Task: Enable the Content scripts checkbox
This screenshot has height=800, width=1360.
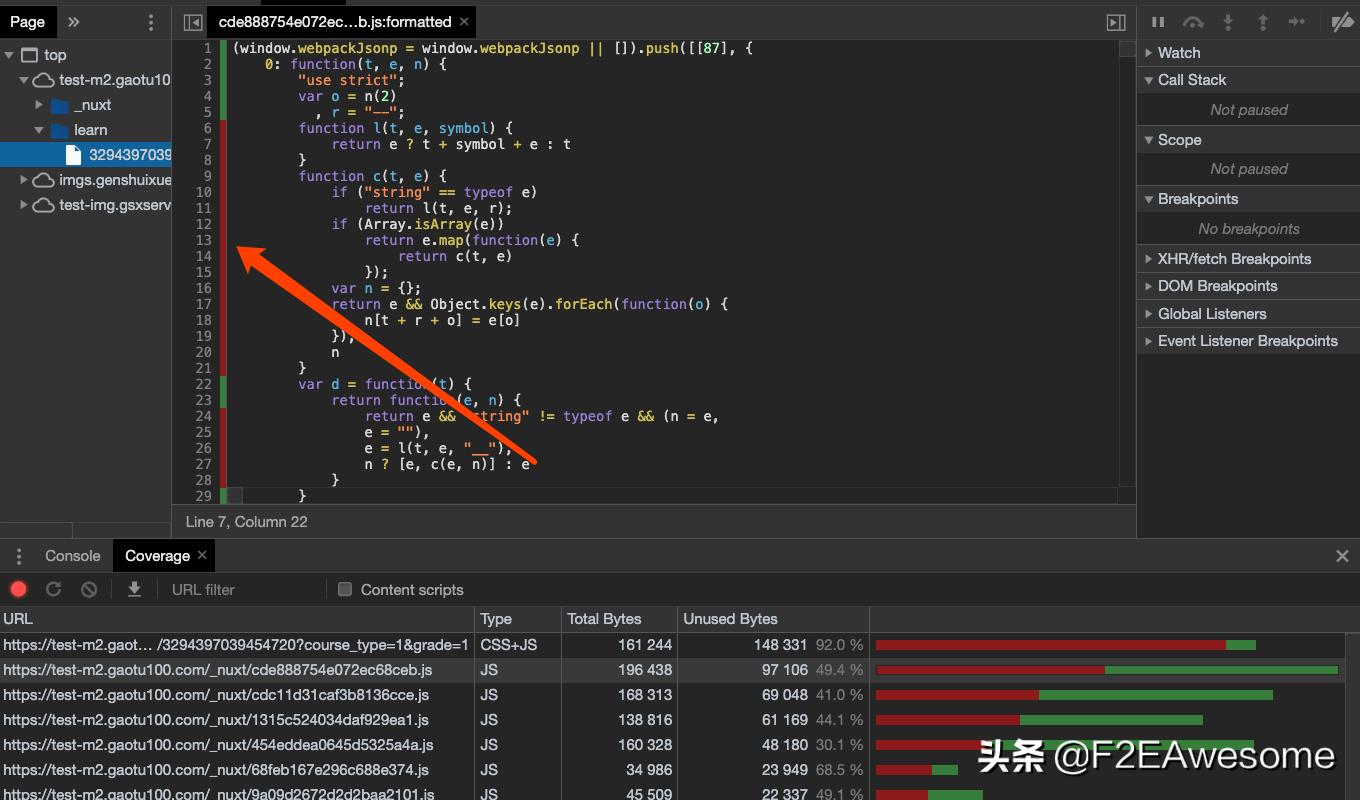Action: 345,590
